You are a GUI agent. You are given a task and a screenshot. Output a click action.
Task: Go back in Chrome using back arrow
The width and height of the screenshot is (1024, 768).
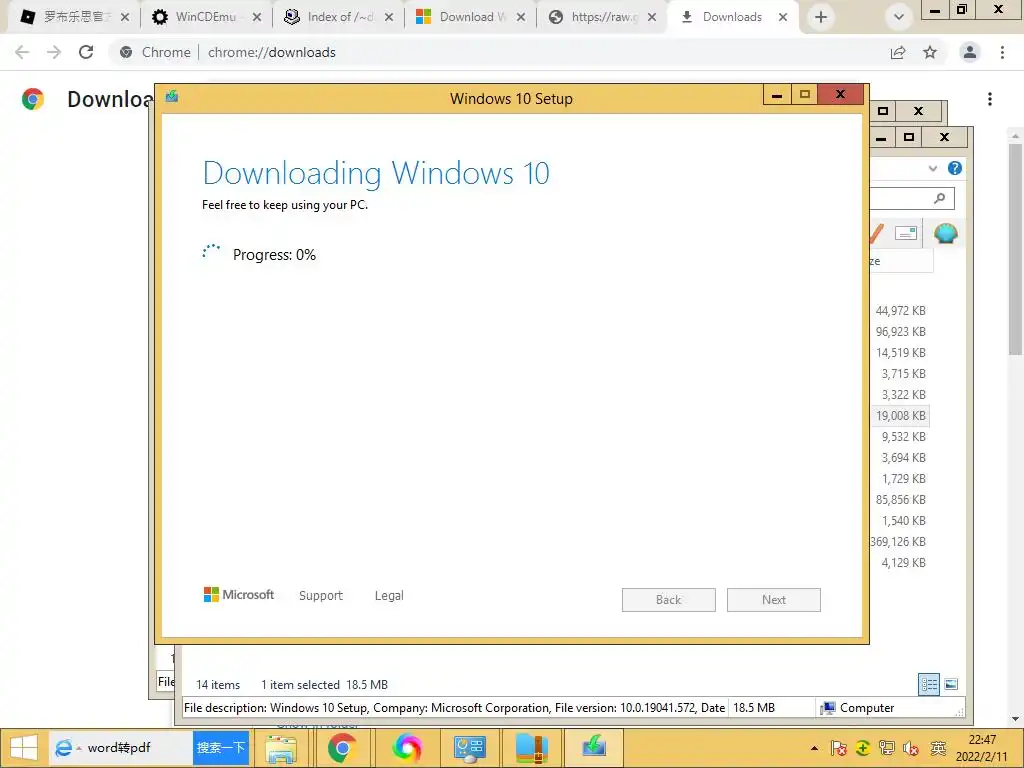pyautogui.click(x=22, y=52)
